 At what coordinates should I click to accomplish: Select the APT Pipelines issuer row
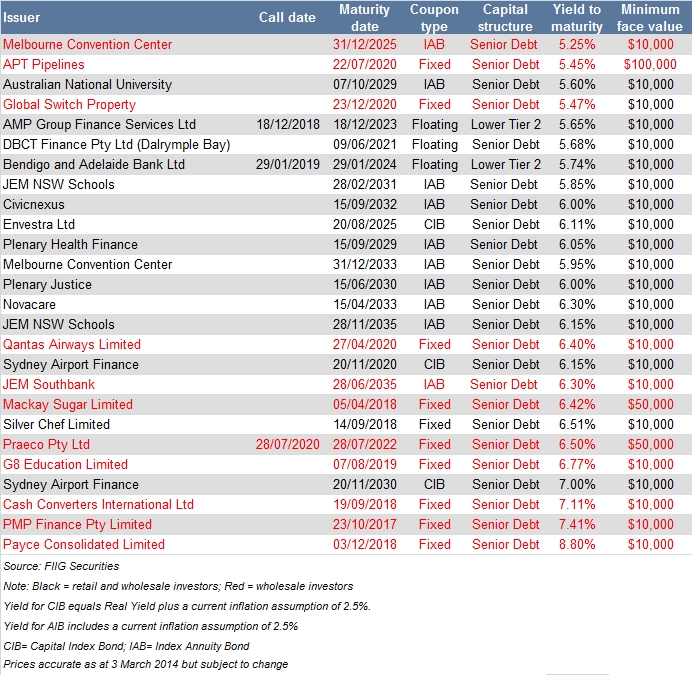[x=44, y=64]
